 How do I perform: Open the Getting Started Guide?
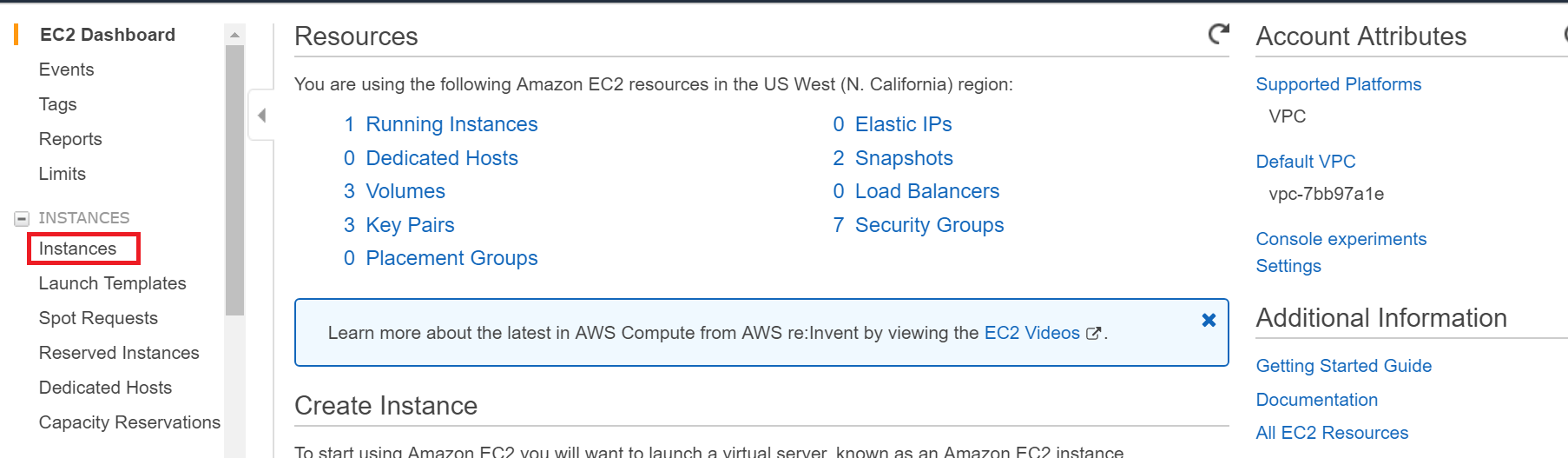pyautogui.click(x=1343, y=366)
